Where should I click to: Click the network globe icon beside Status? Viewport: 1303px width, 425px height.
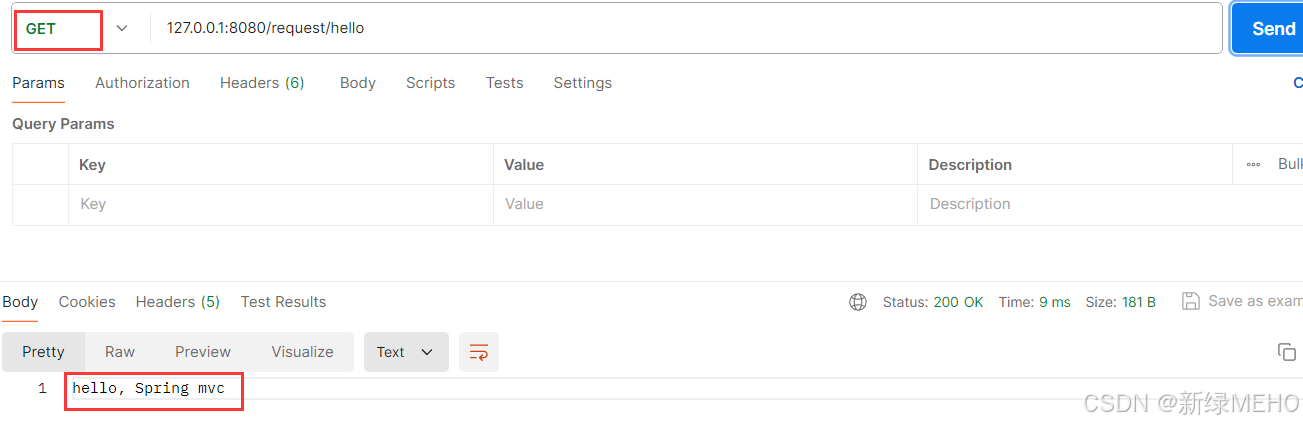point(858,302)
